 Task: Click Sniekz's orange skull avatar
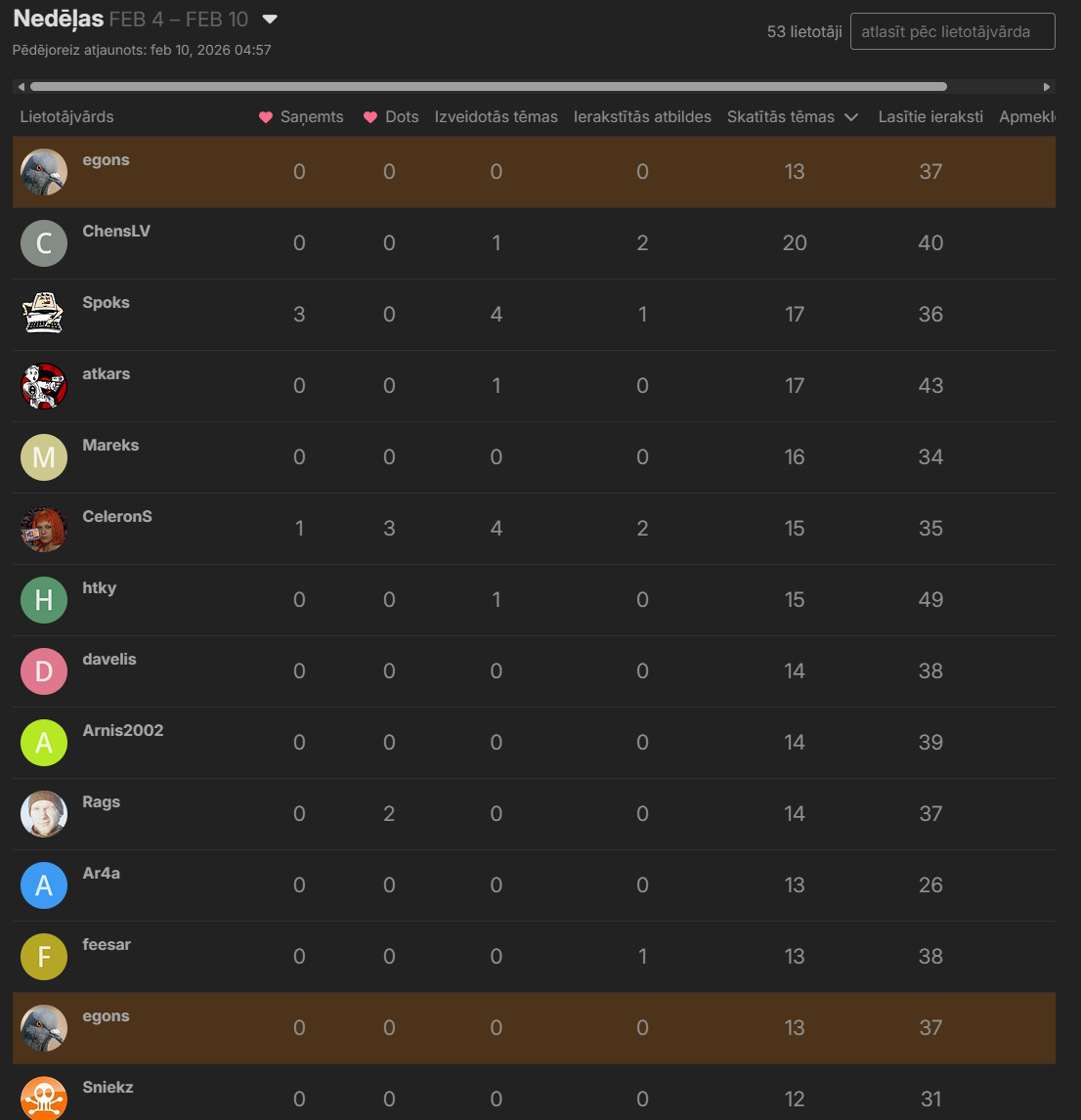pyautogui.click(x=44, y=1098)
